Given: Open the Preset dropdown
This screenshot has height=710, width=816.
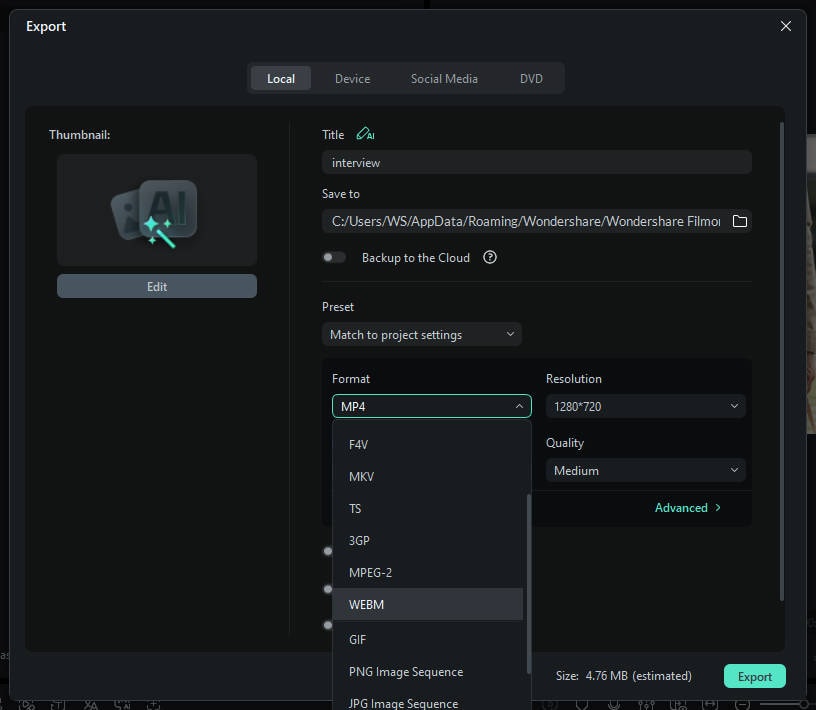Looking at the screenshot, I should [x=422, y=334].
